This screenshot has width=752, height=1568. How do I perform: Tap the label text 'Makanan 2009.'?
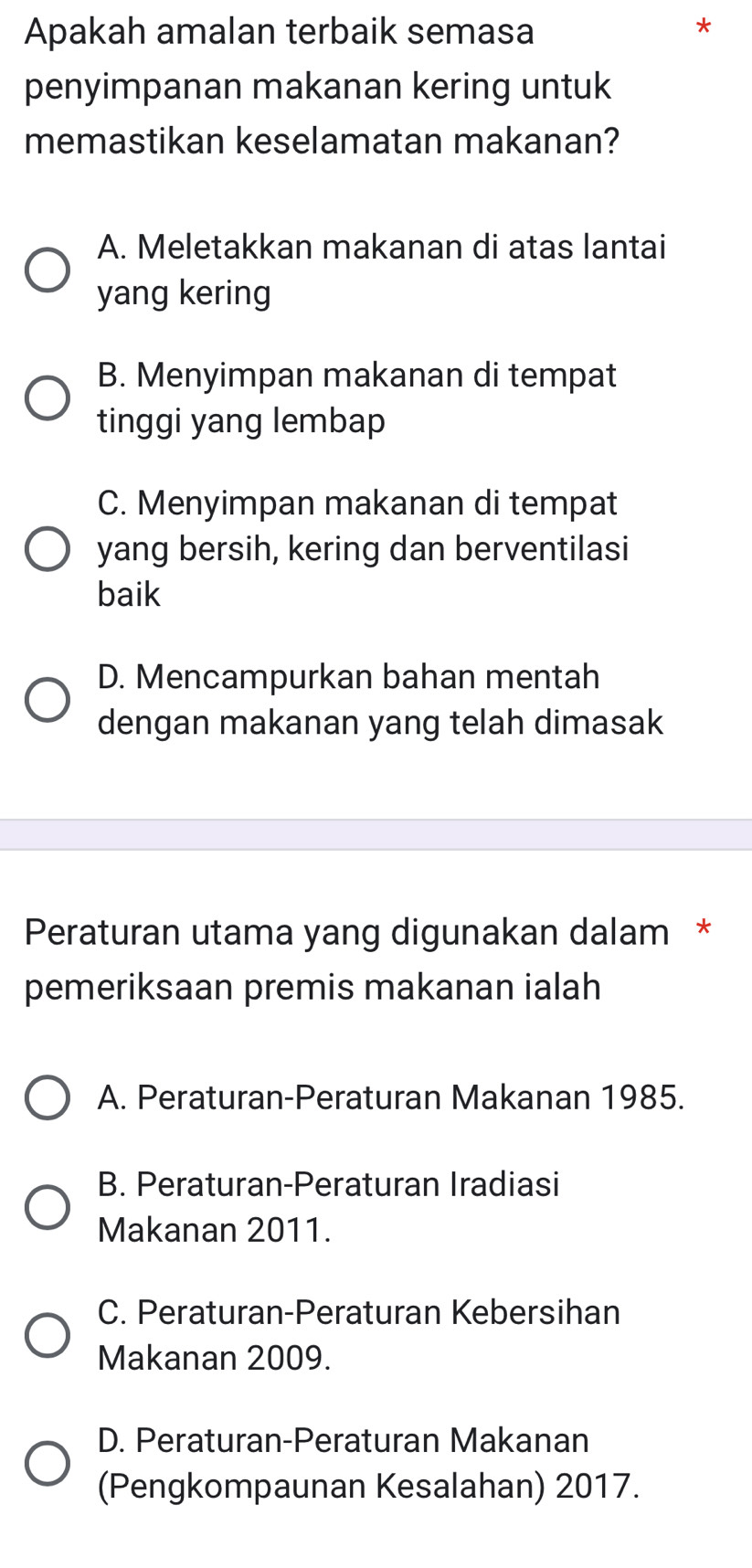pyautogui.click(x=215, y=1359)
